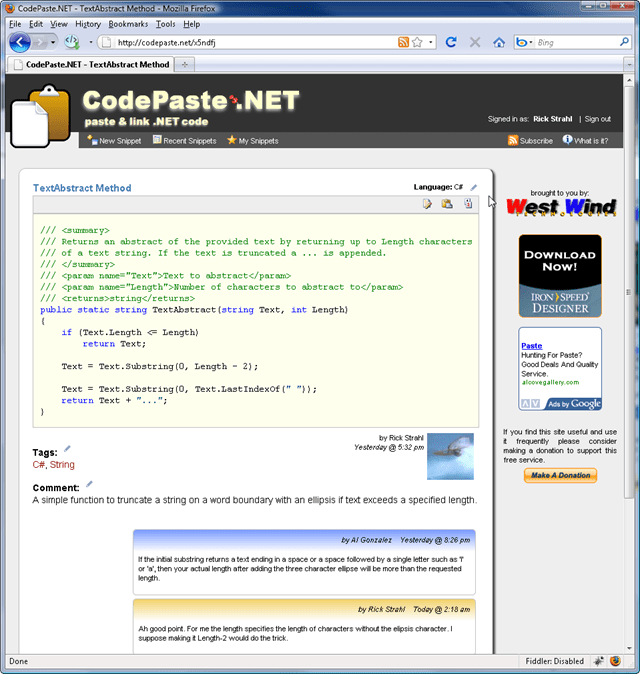The image size is (640, 674).
Task: Open the Help menu
Action: tap(192, 24)
